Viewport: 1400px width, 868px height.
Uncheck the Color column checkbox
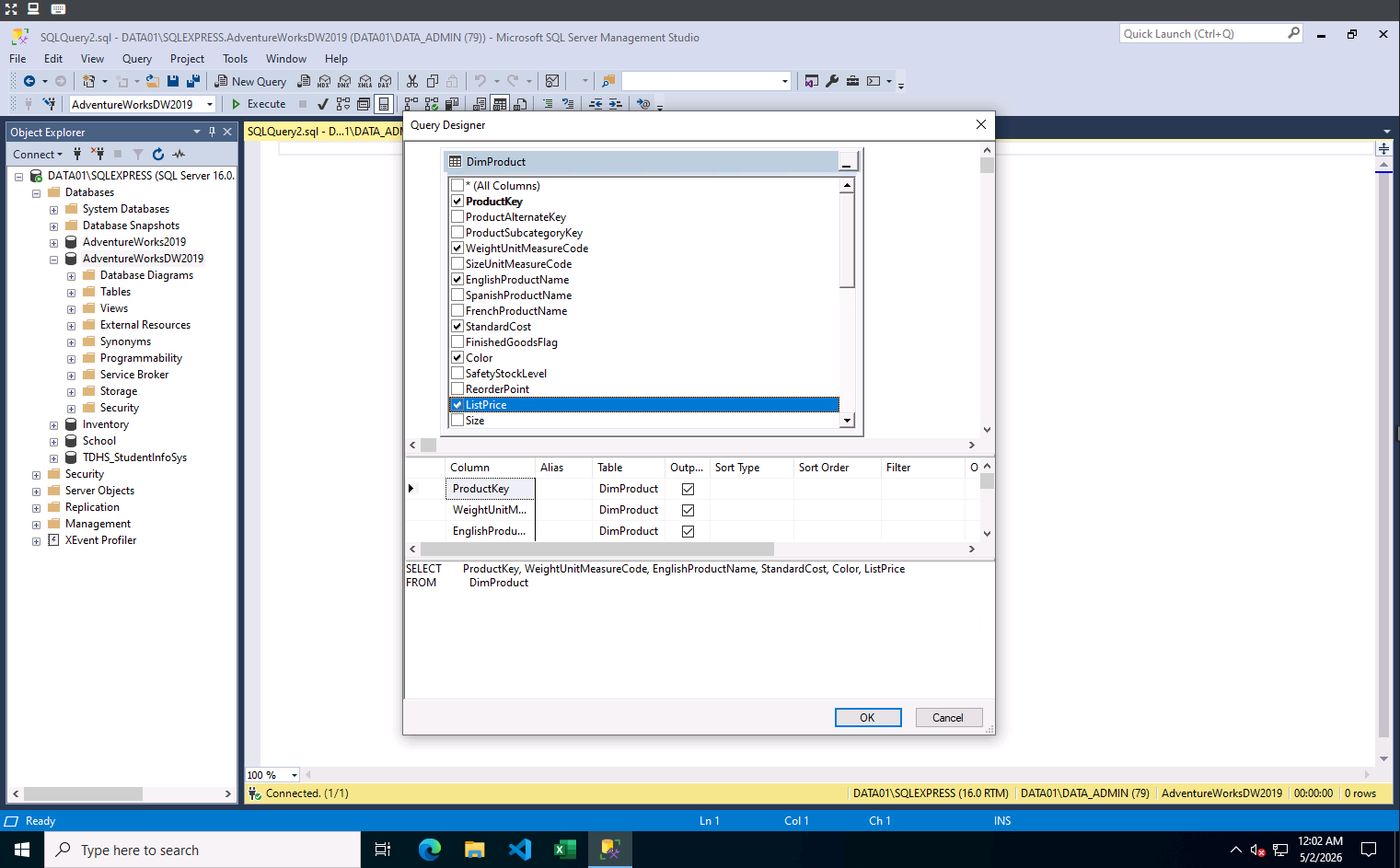[457, 357]
